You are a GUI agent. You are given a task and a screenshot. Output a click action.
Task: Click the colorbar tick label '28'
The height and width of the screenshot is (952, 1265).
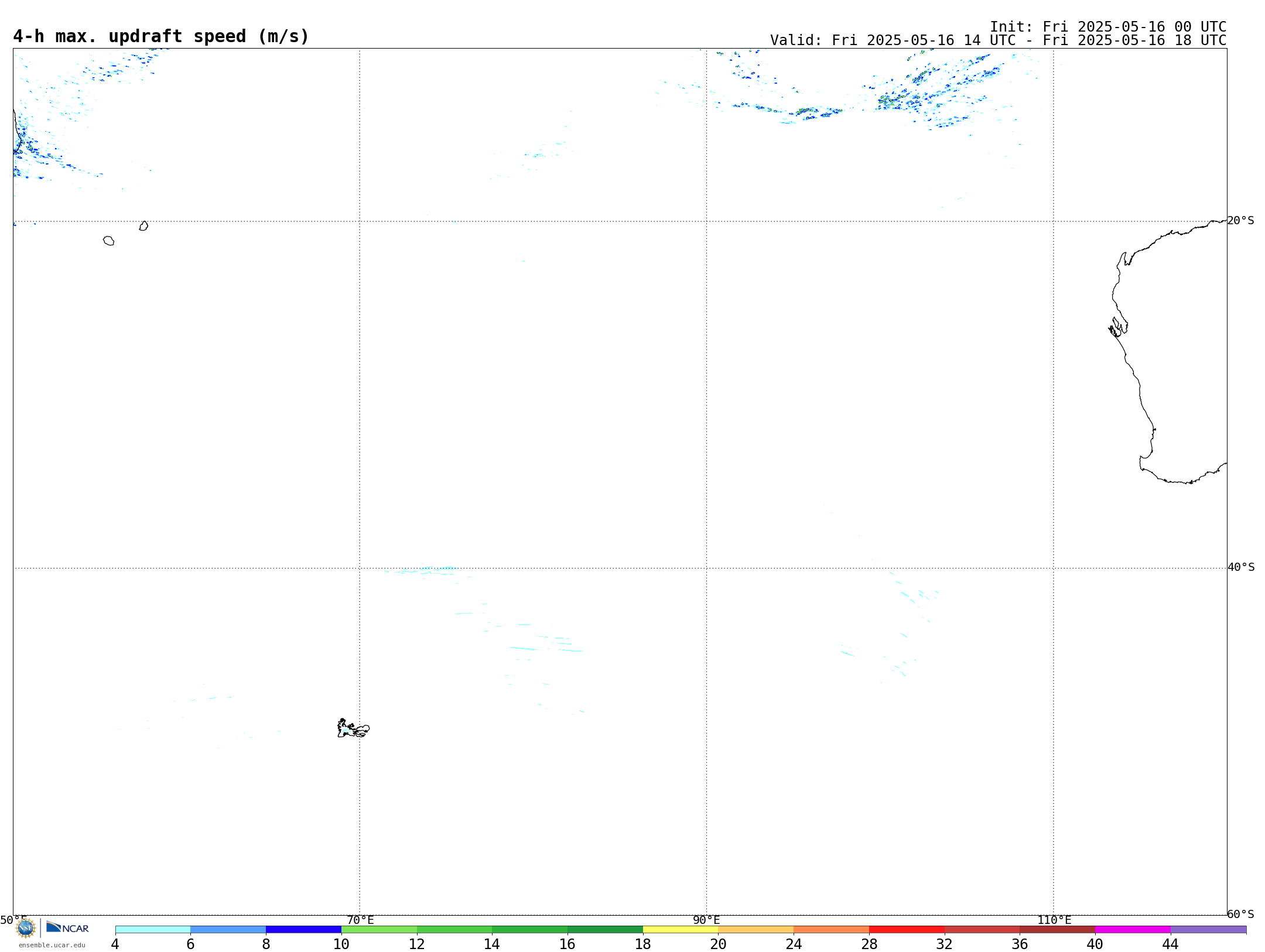pyautogui.click(x=869, y=944)
